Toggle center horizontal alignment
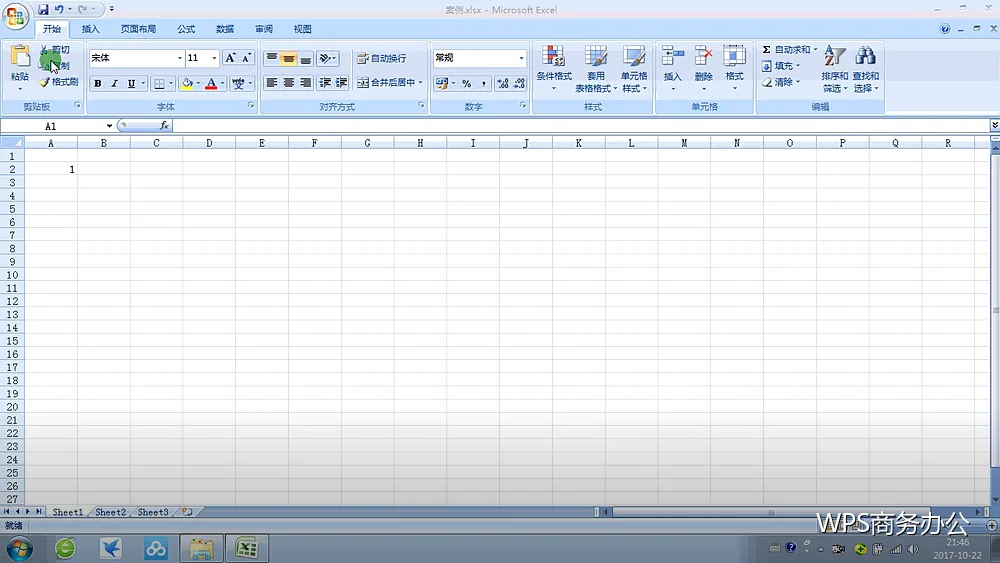 (x=288, y=83)
